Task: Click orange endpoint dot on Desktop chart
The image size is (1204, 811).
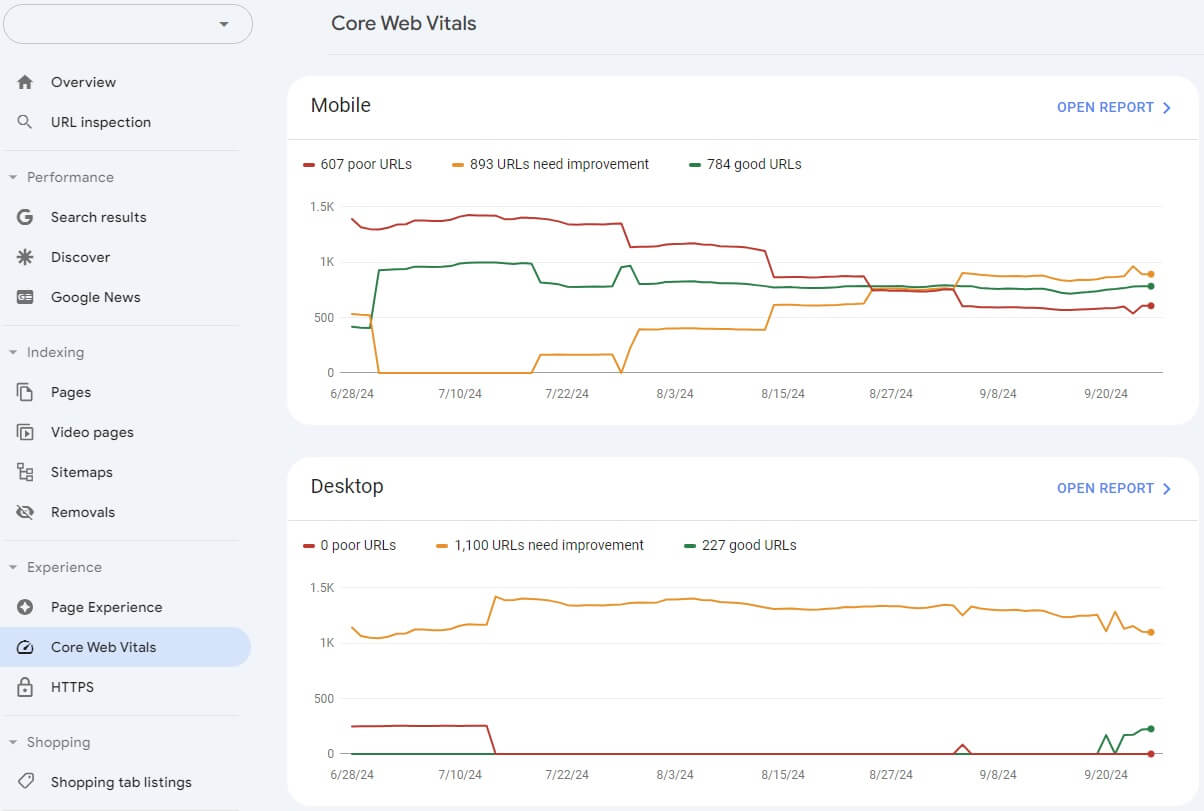Action: pyautogui.click(x=1151, y=632)
